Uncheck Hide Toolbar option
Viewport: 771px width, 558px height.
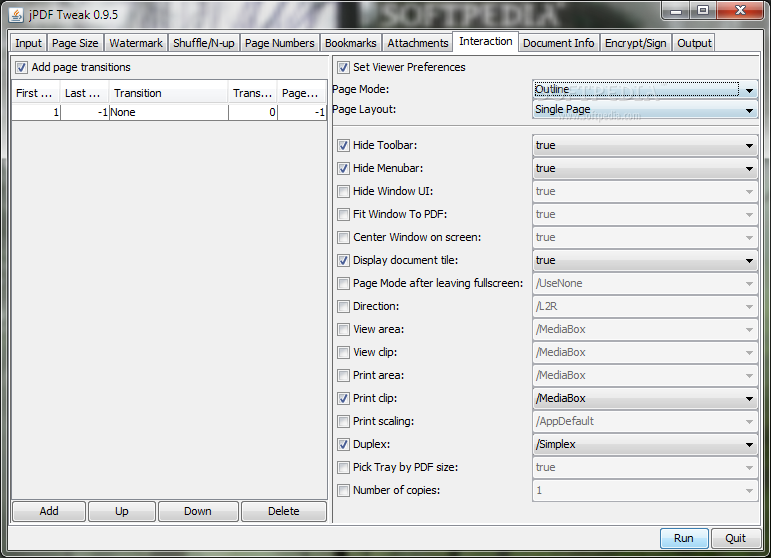point(343,146)
